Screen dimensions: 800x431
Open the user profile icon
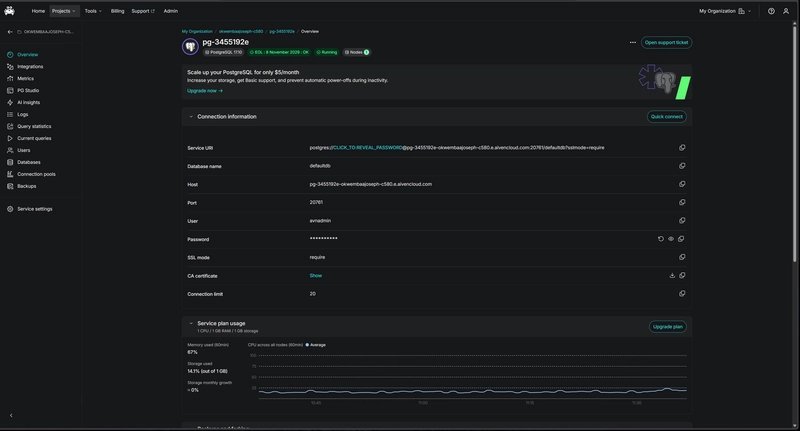pos(786,11)
